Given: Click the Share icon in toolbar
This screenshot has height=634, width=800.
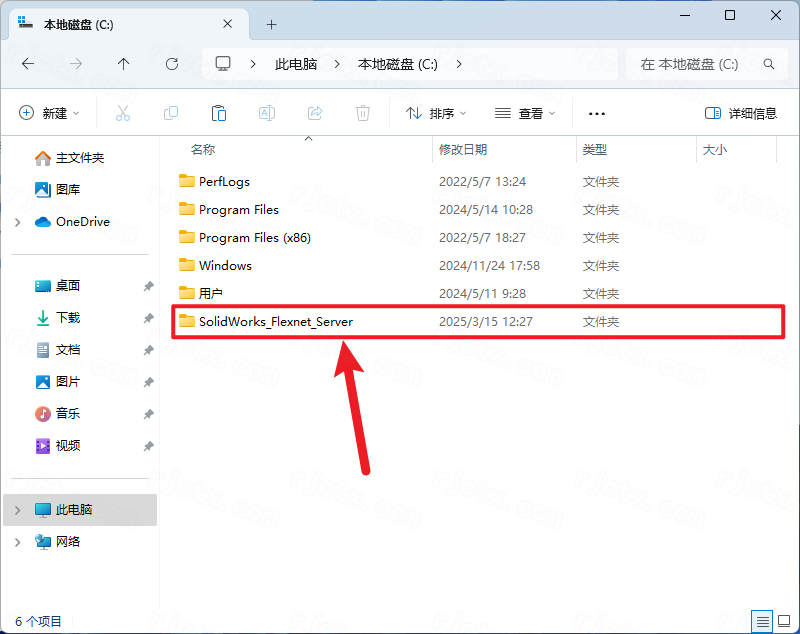Looking at the screenshot, I should [315, 114].
